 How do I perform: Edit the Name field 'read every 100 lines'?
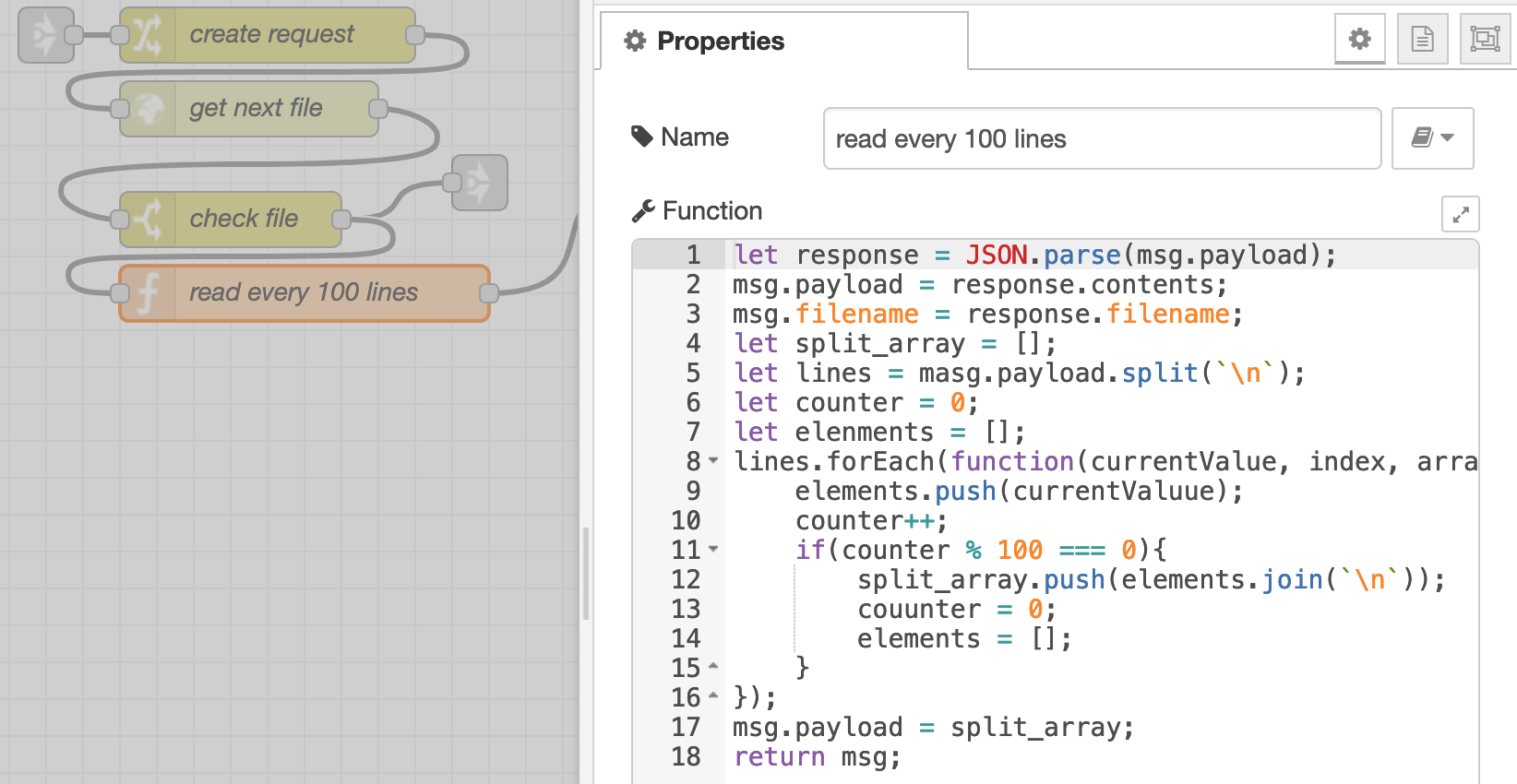point(1102,138)
